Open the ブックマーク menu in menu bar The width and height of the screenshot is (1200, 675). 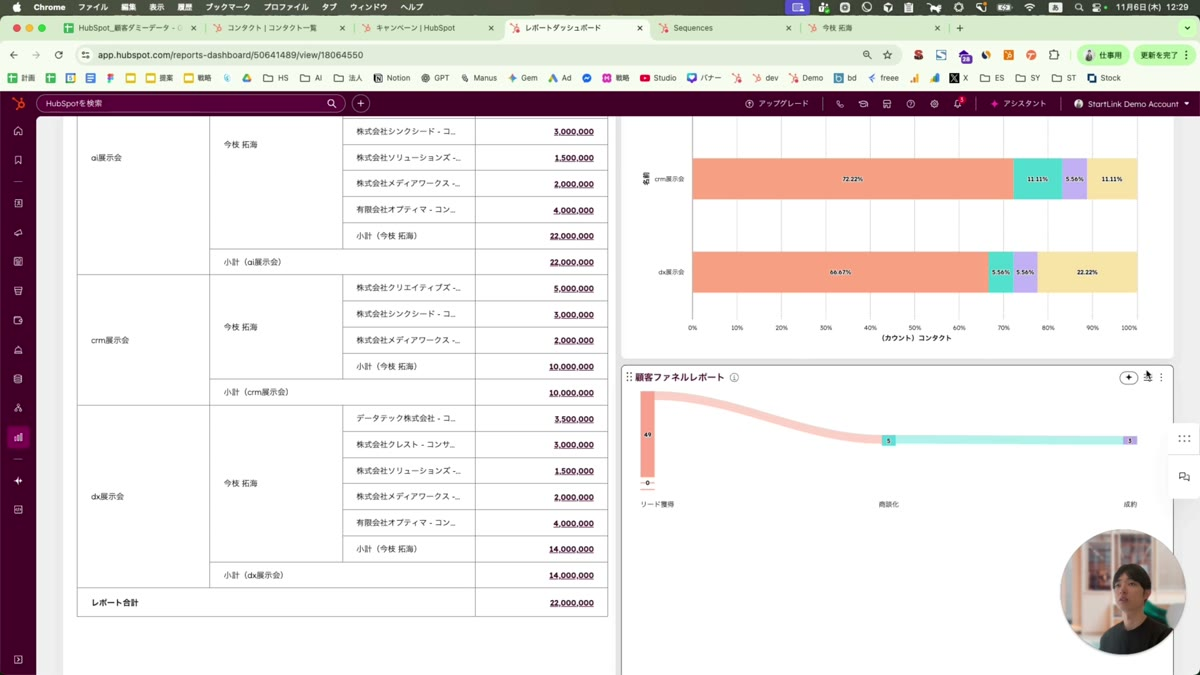[x=228, y=7]
